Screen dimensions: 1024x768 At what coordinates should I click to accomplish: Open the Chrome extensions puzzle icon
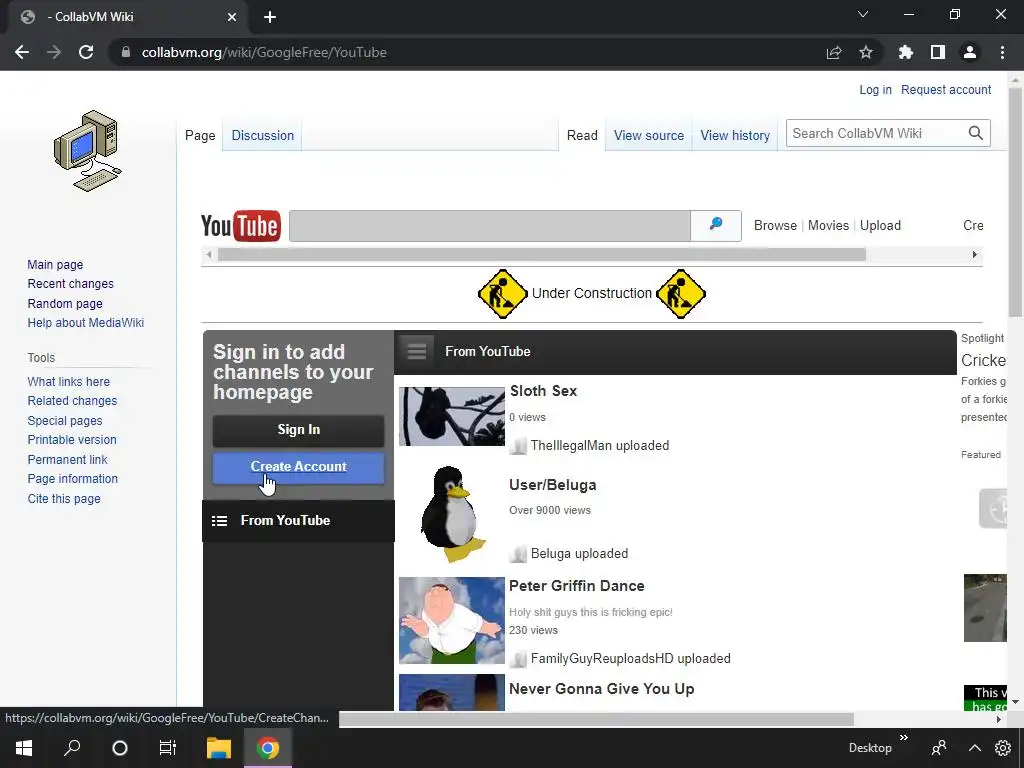tap(905, 52)
